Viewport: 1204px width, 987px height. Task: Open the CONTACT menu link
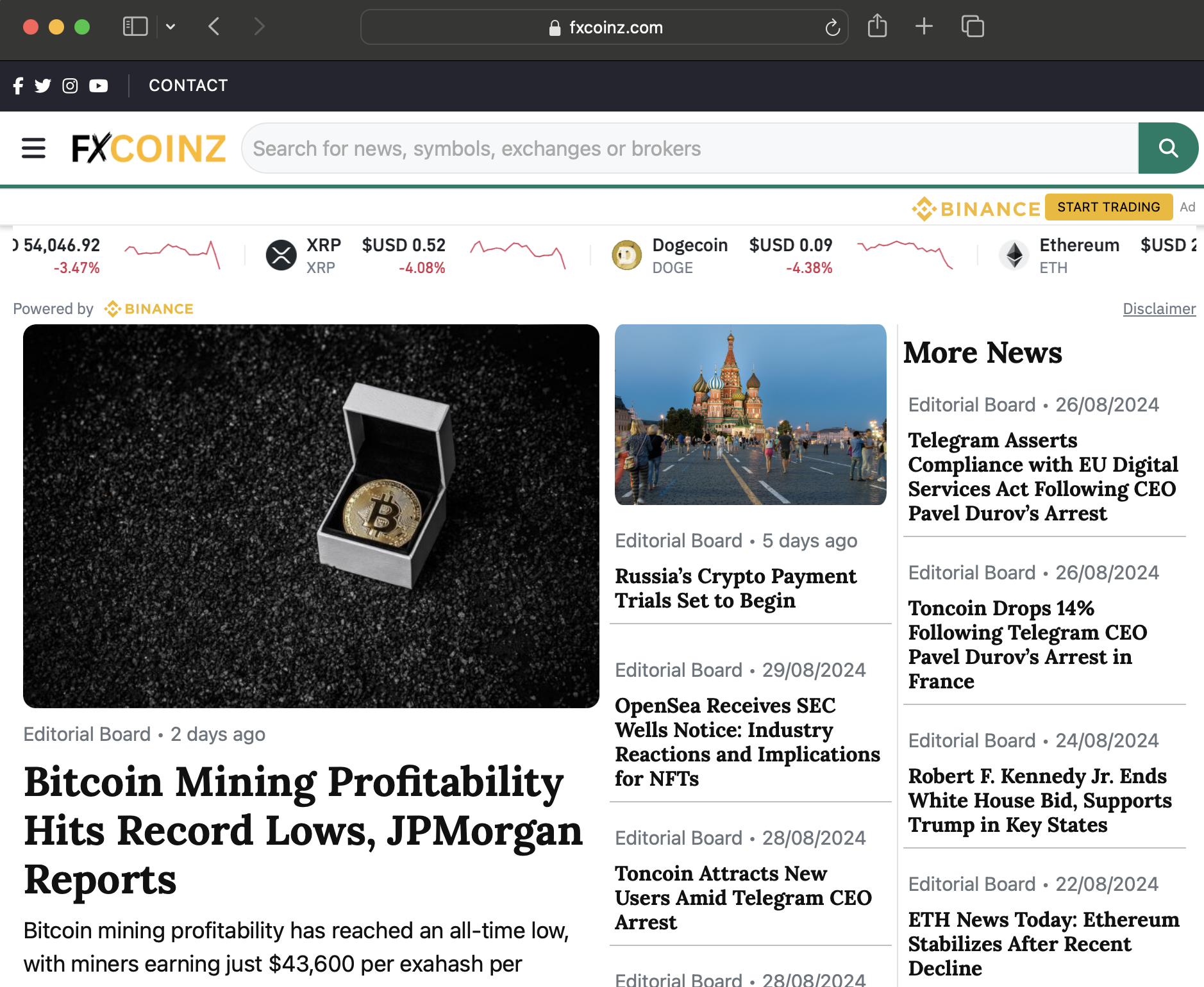coord(188,85)
